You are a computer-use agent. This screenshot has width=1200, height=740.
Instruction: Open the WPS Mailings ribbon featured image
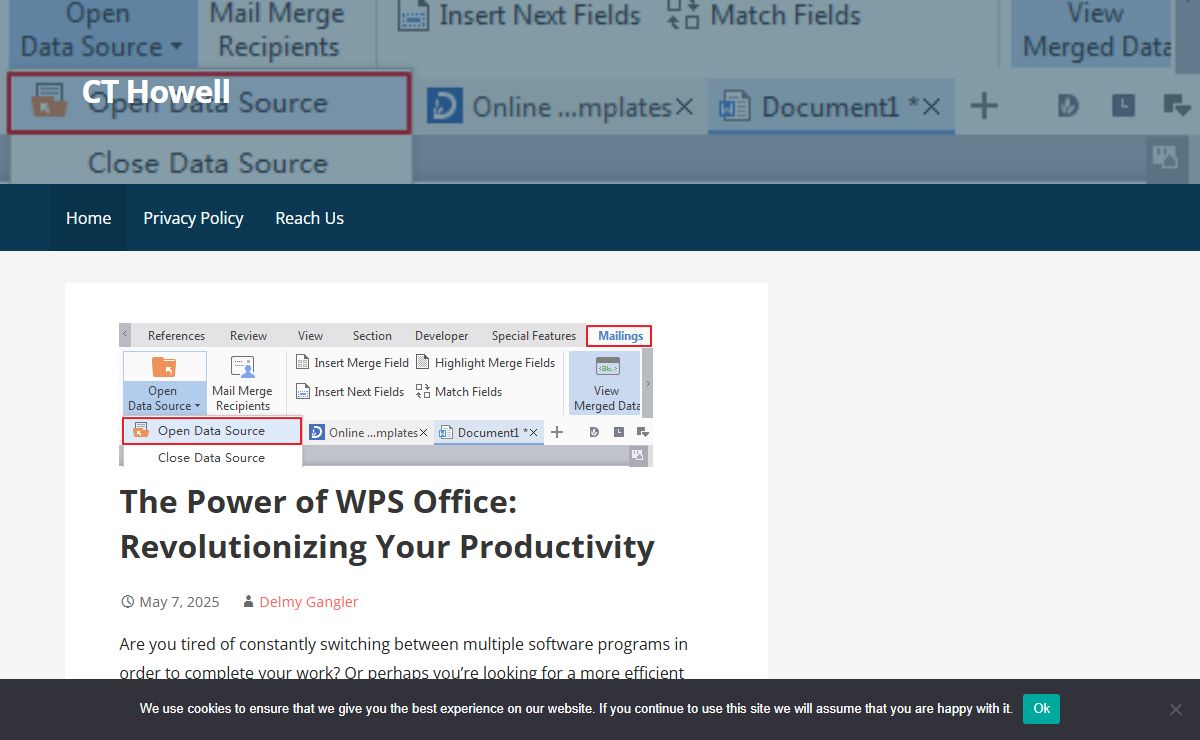[386, 395]
